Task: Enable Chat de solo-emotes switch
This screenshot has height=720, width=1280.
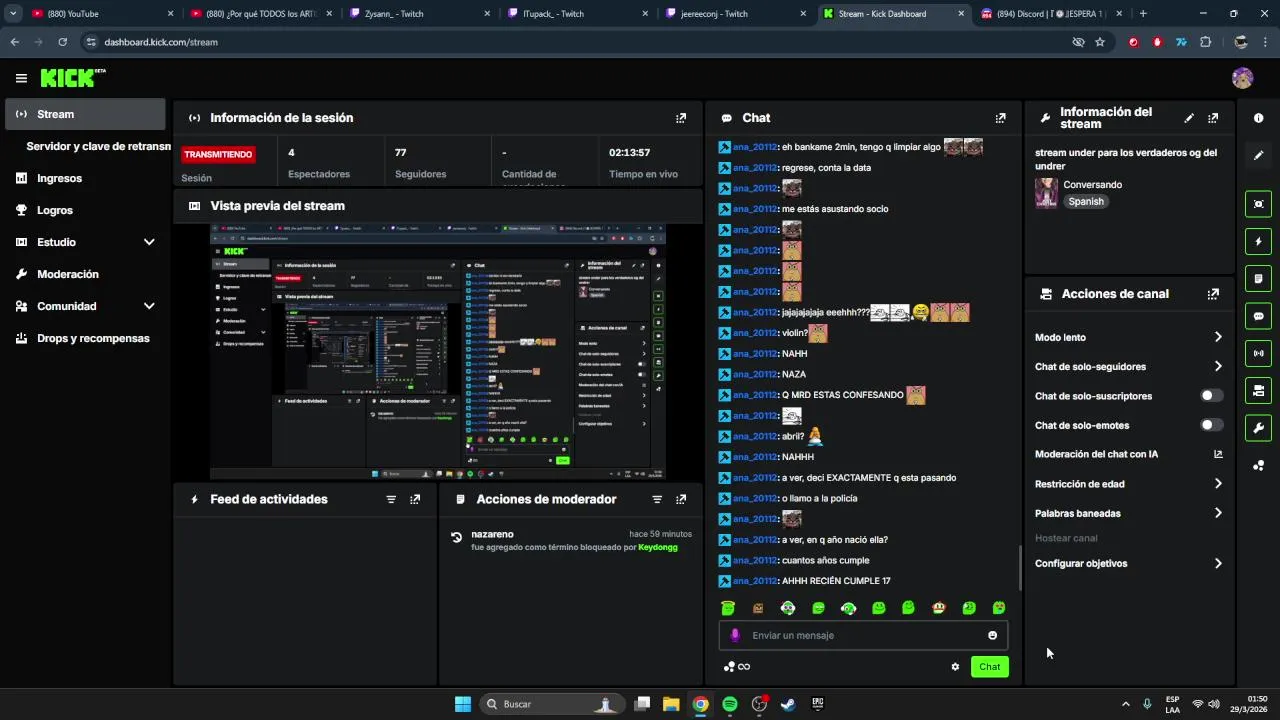Action: click(1211, 425)
